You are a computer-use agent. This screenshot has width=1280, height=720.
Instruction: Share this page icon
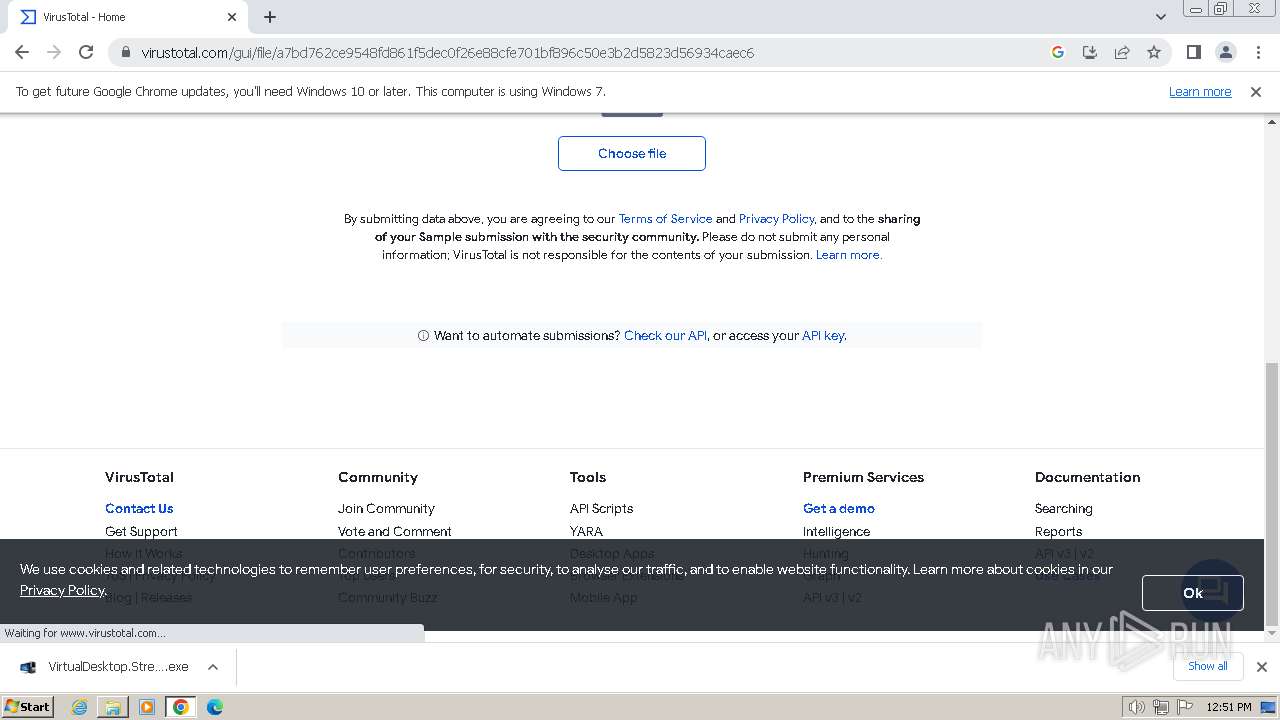1122,52
